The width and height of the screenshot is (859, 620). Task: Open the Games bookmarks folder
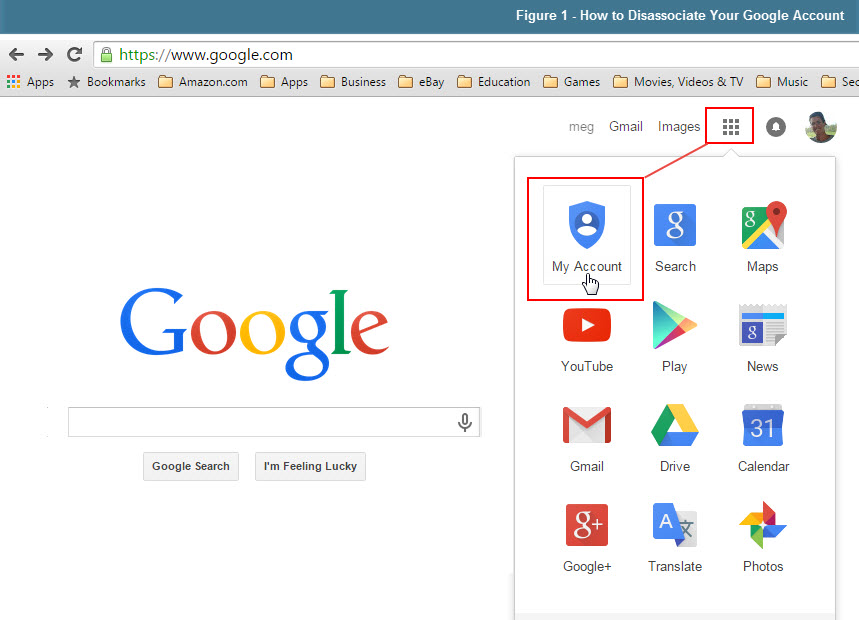(x=571, y=82)
